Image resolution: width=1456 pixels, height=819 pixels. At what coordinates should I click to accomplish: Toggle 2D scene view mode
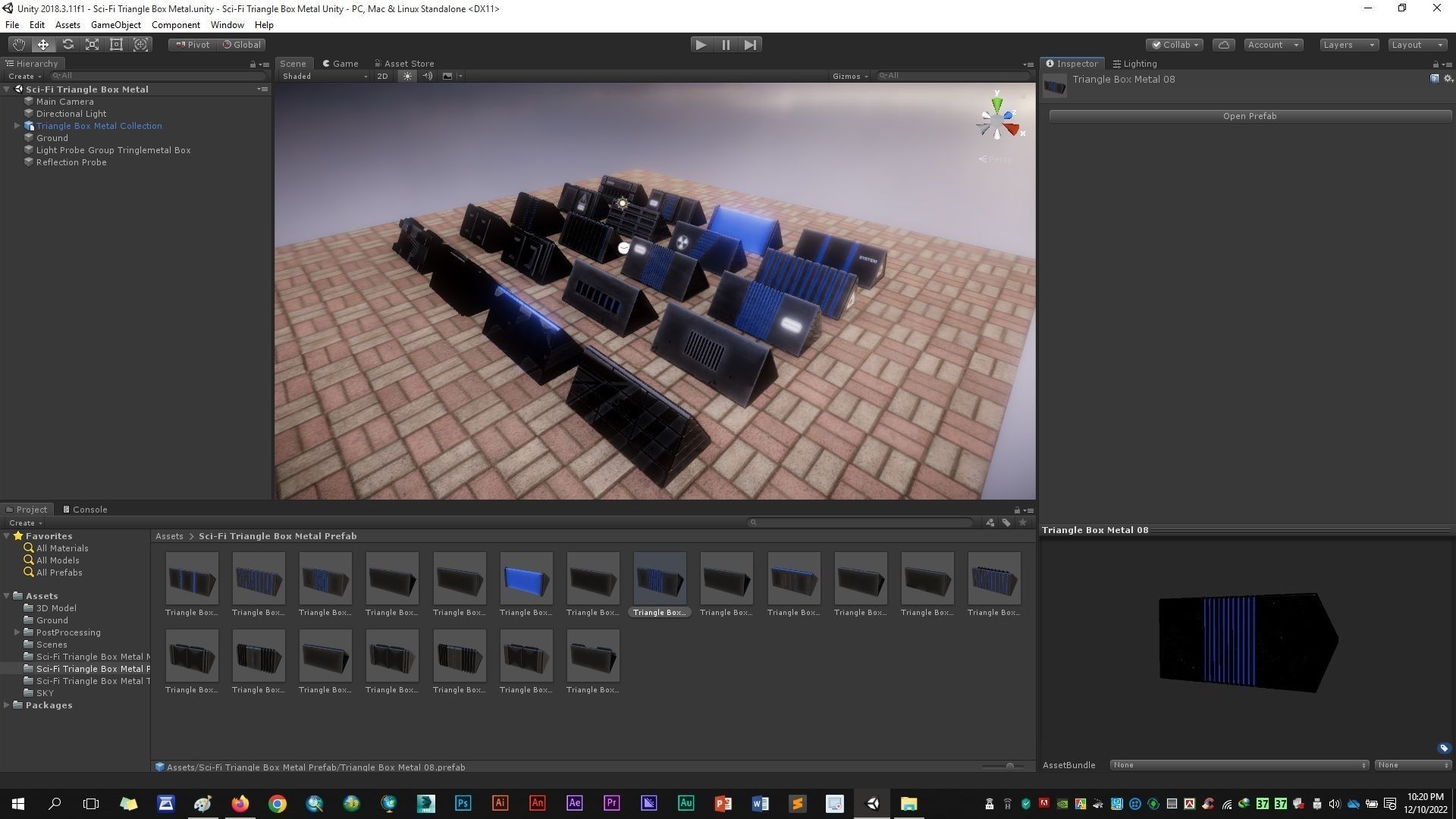382,76
